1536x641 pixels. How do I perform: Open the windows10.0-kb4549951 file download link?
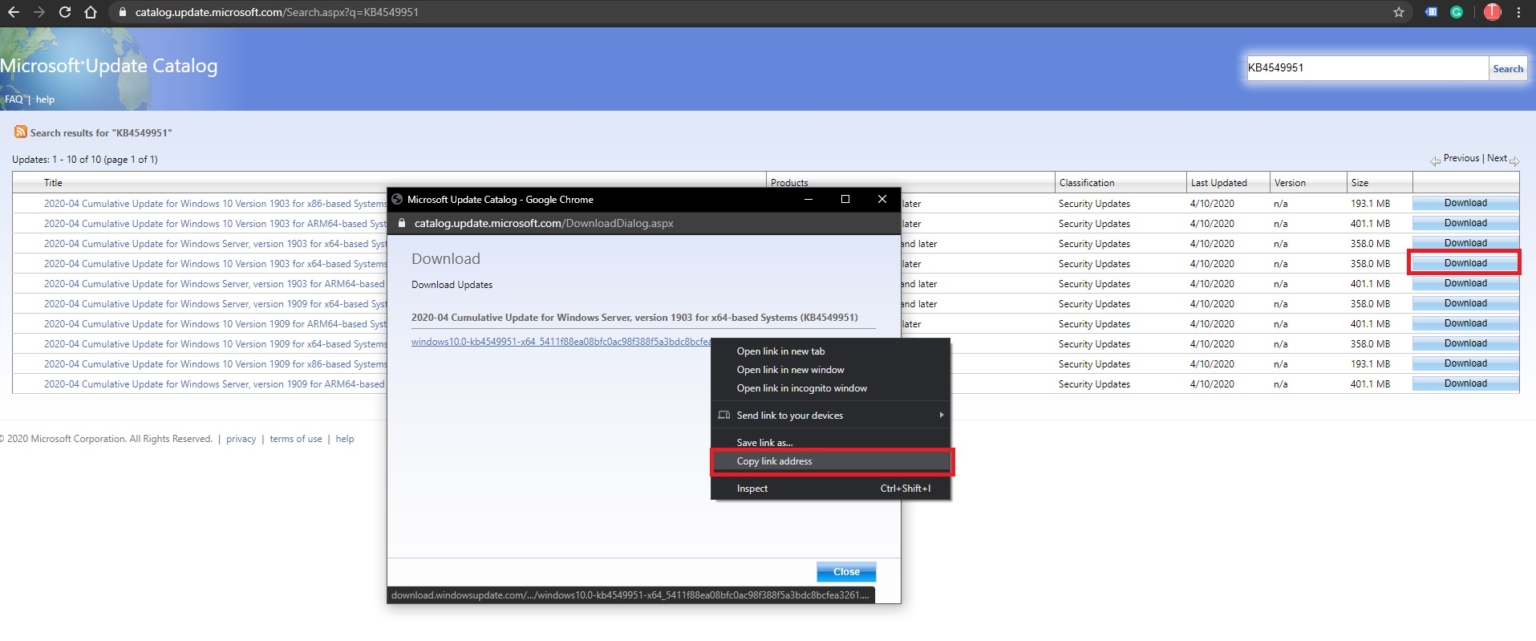pos(550,343)
